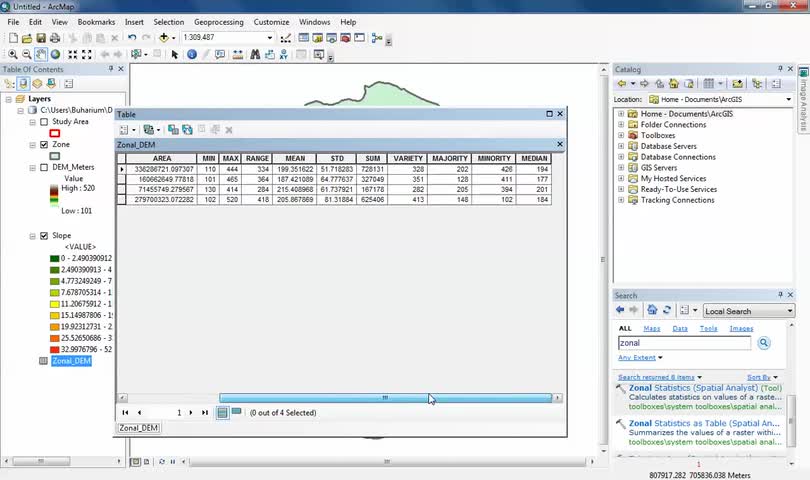Screen dimensions: 810x480
Task: Click the Fixed Zoom In icon
Action: point(73,54)
